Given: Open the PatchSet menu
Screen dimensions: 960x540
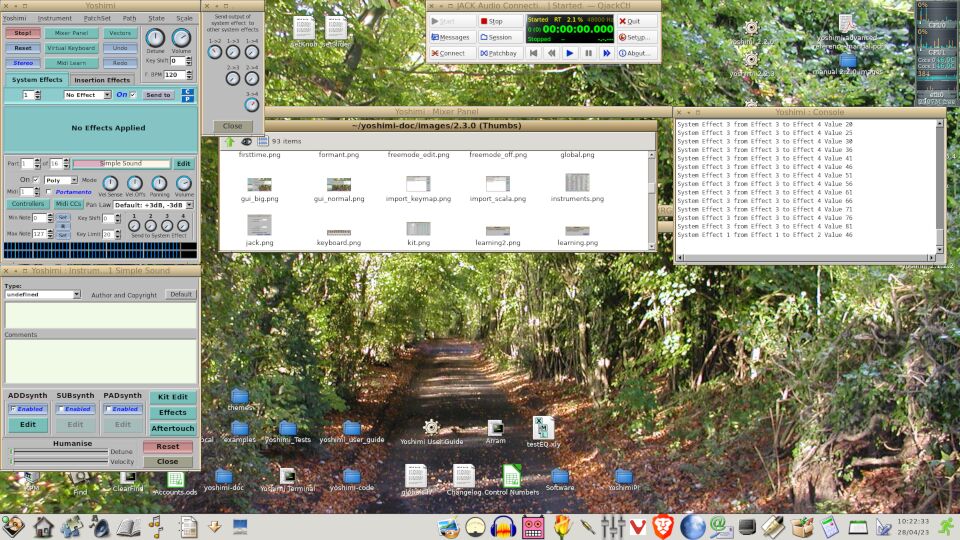Looking at the screenshot, I should (x=97, y=18).
